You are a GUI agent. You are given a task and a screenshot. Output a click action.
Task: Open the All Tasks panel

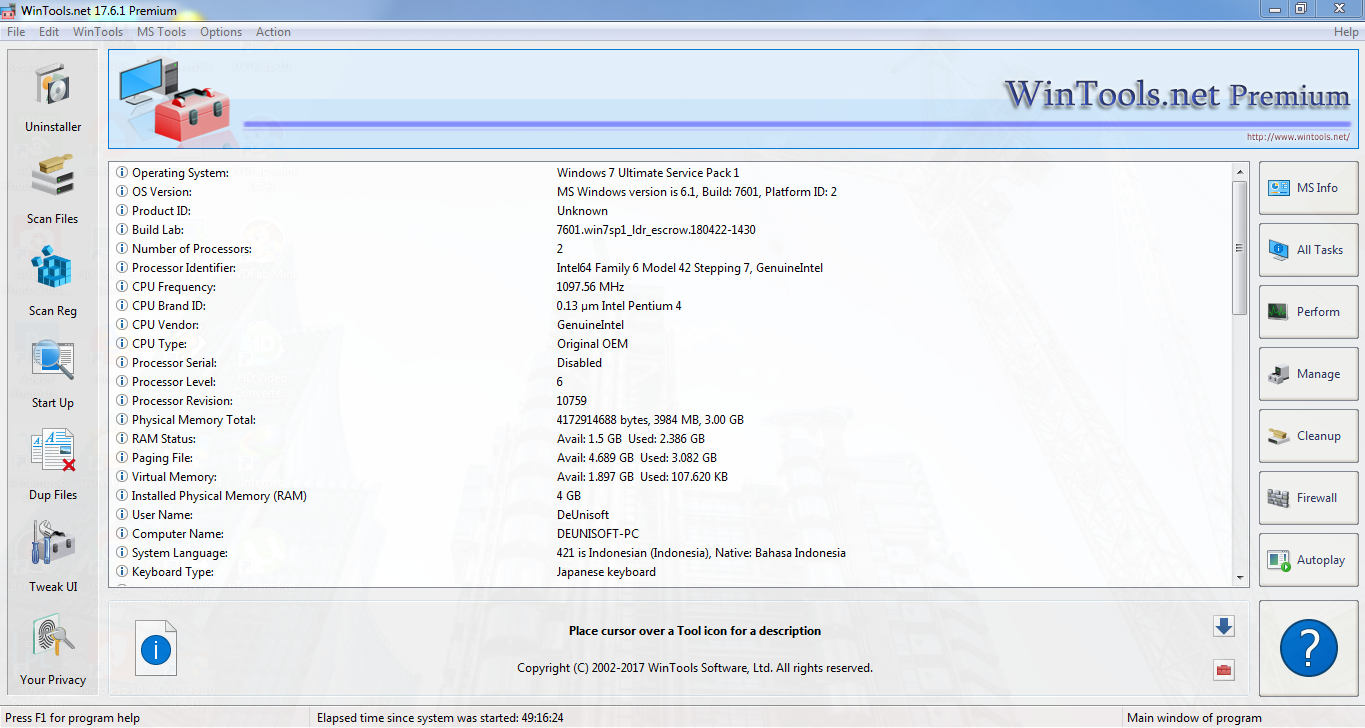[x=1308, y=250]
